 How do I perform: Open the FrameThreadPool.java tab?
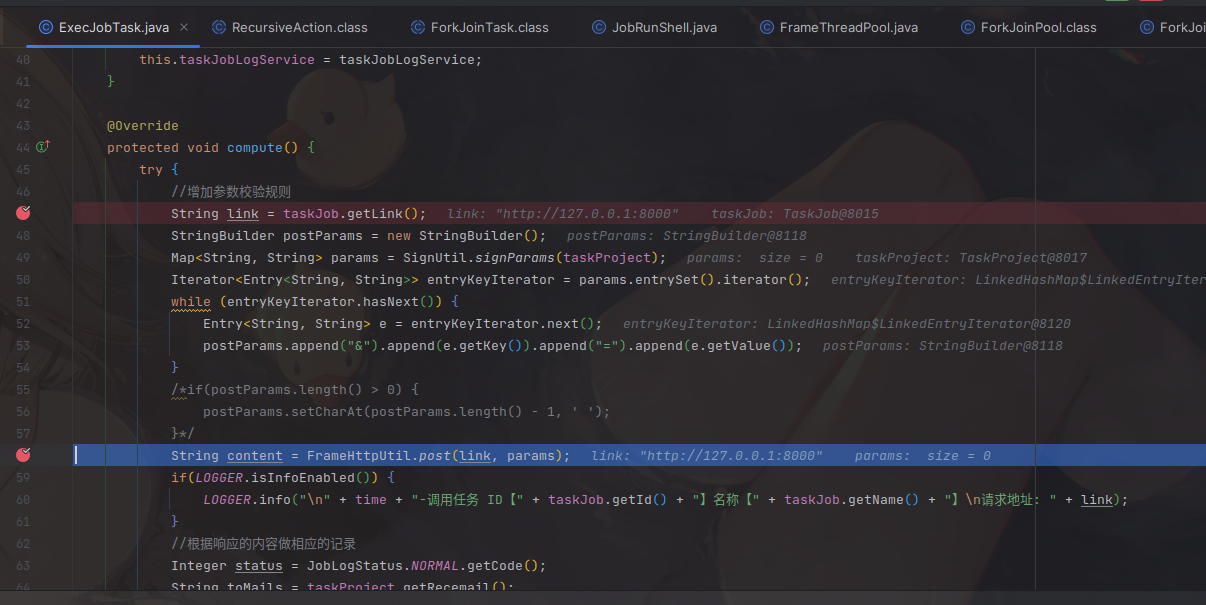click(848, 27)
